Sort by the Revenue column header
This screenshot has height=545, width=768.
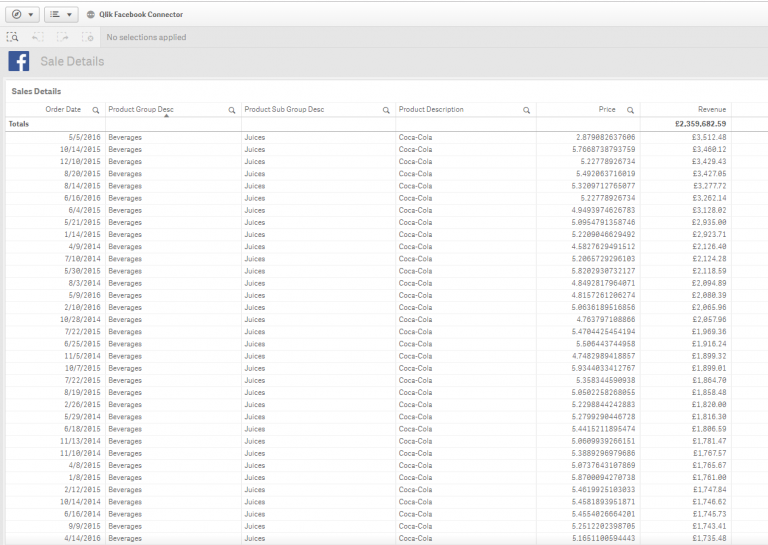click(x=712, y=109)
